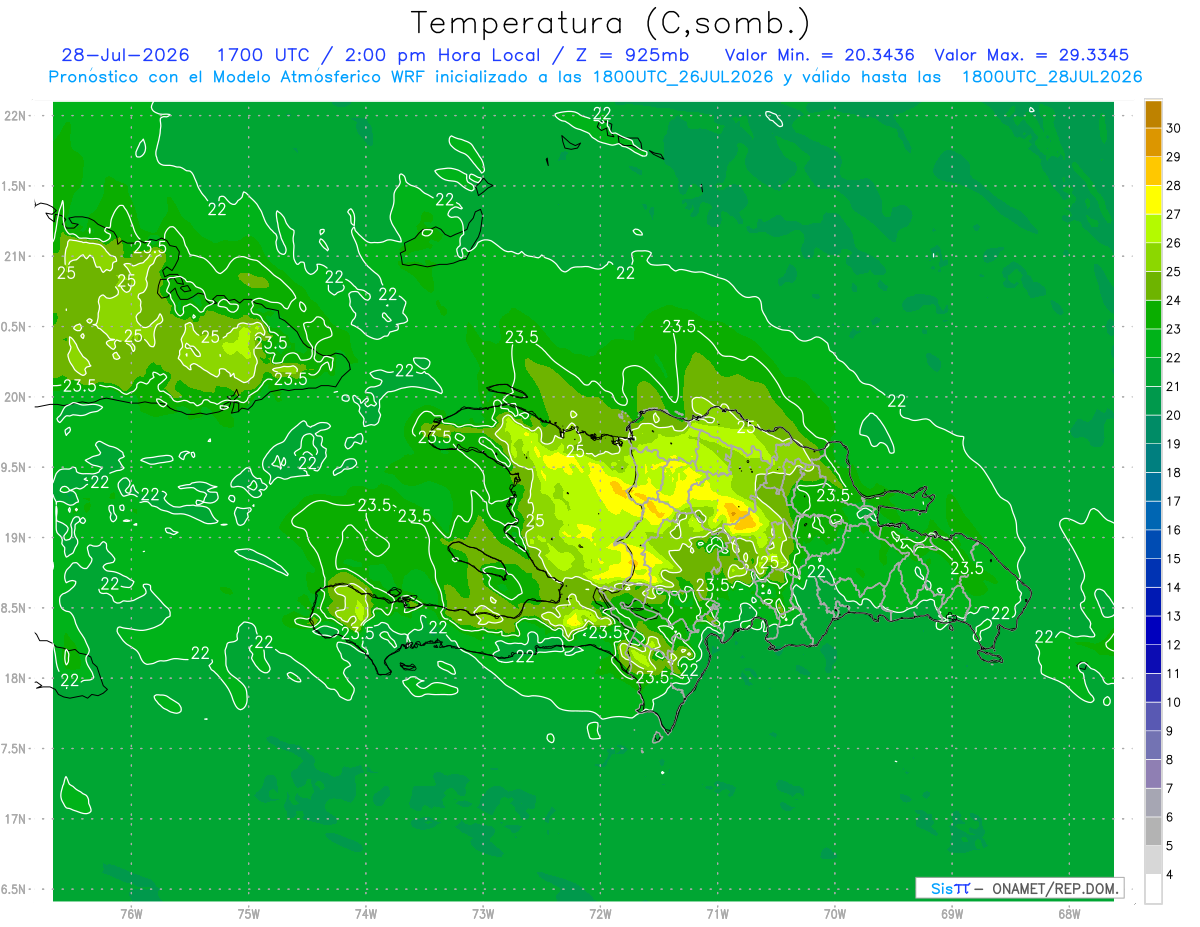Click the "75W" longitude axis label
Viewport: 1200px width, 927px height.
pyautogui.click(x=249, y=913)
